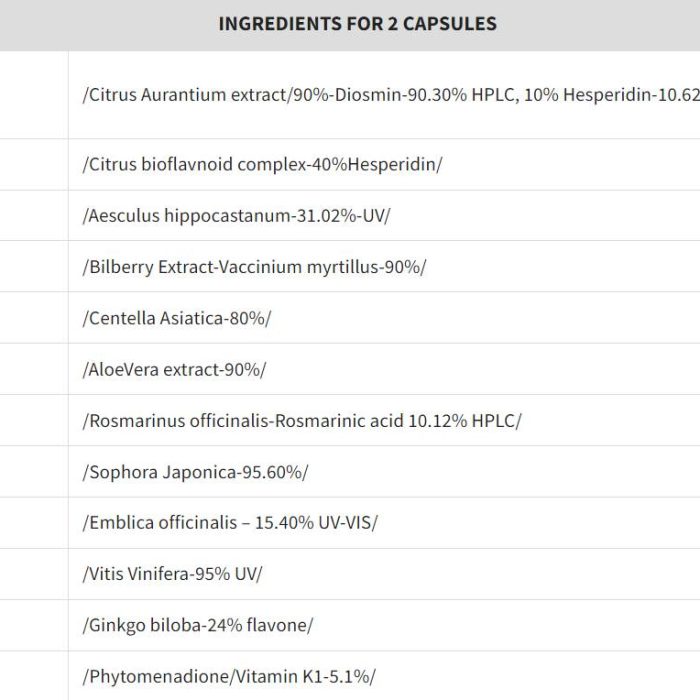The height and width of the screenshot is (700, 700).
Task: Click the Phytomenadione/Vitamin K1-5.1% row
Action: (384, 676)
